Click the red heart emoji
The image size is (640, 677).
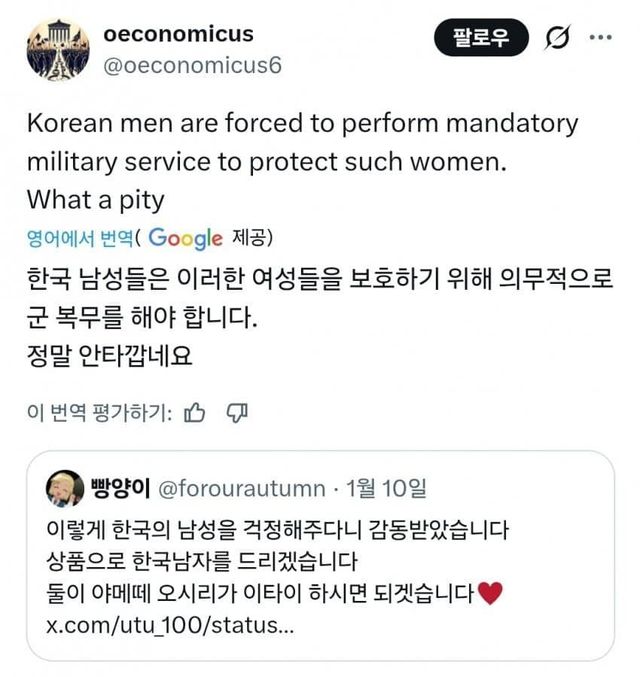[x=490, y=593]
